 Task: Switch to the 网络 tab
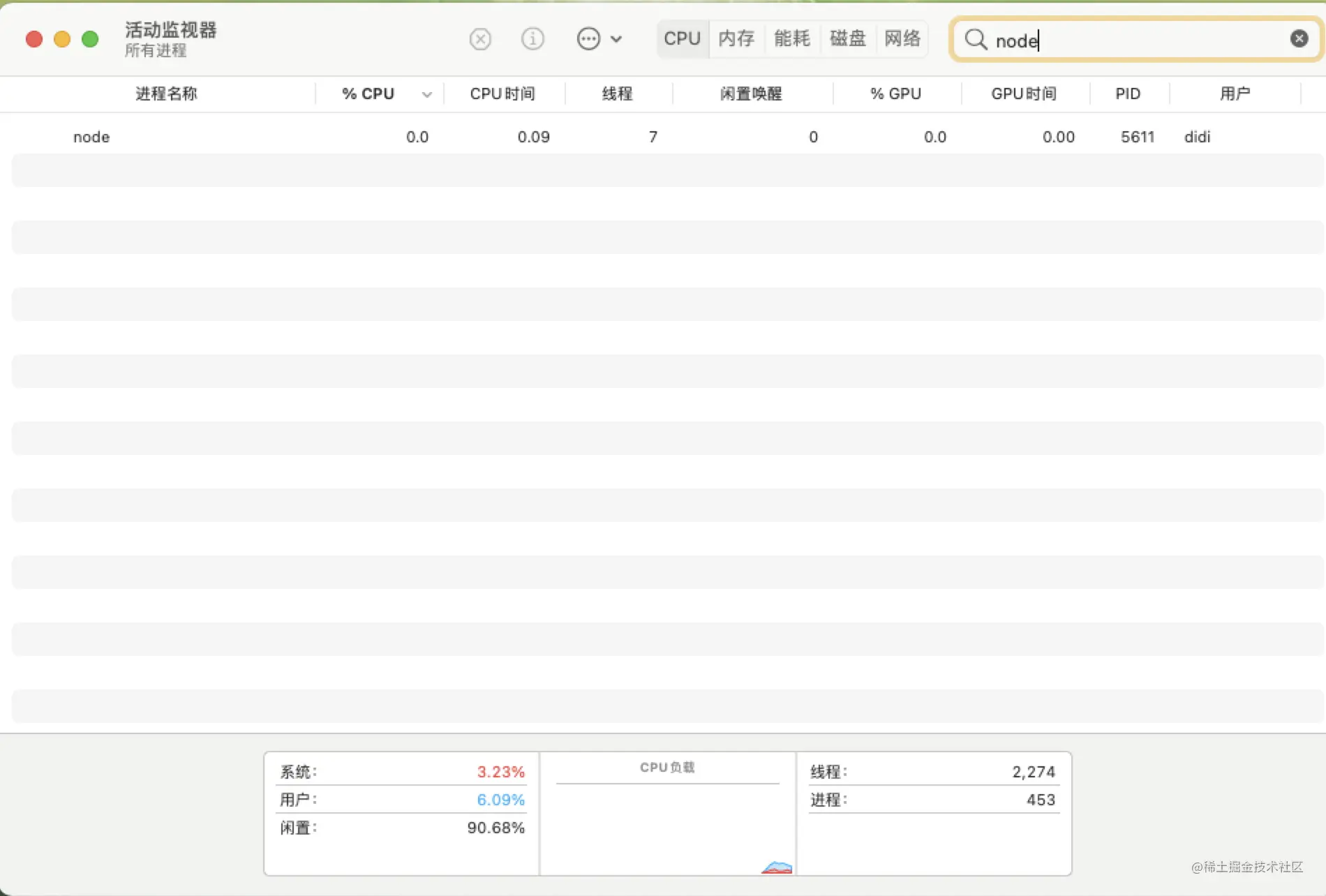902,38
